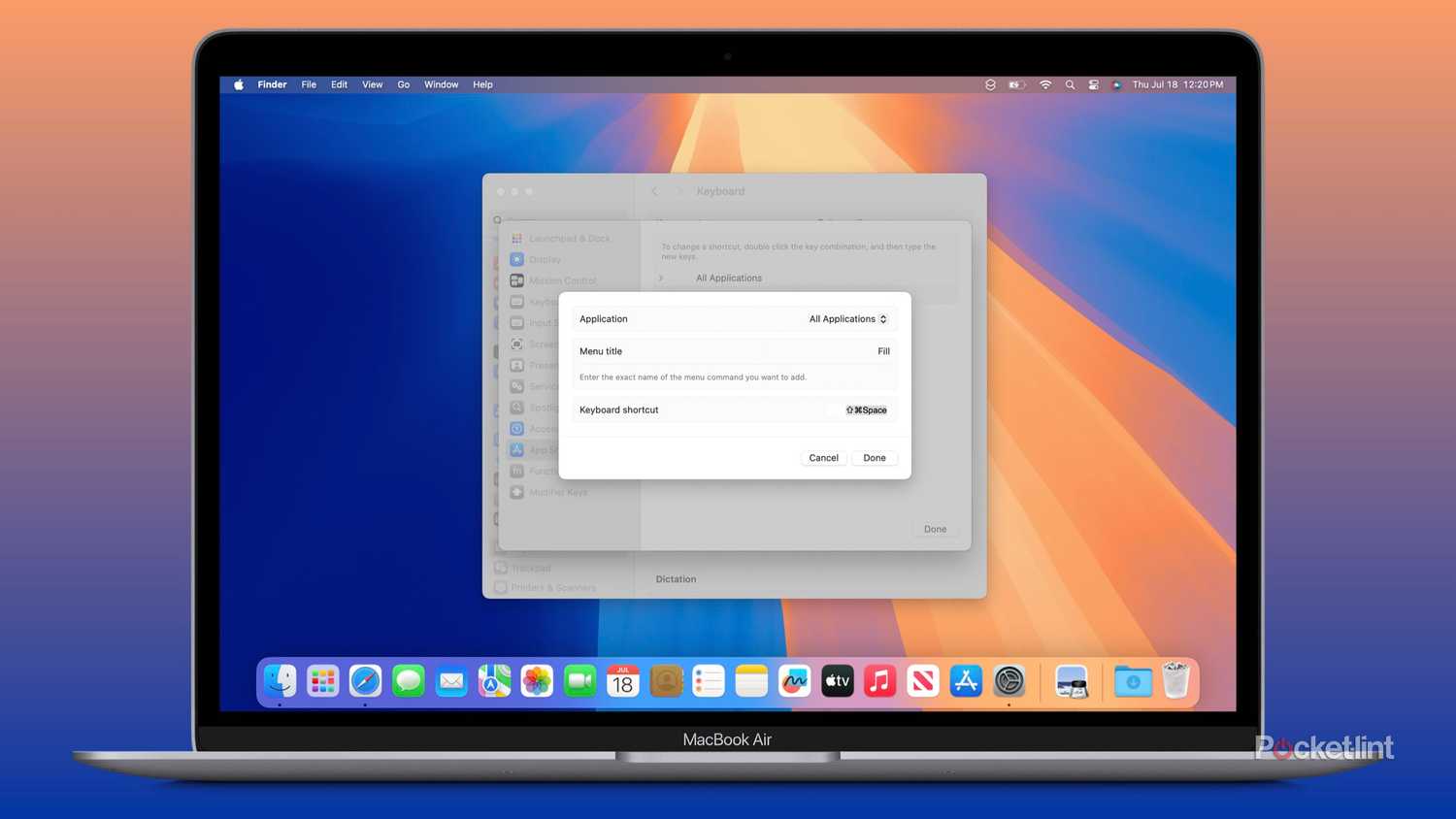Open Control Center from menu bar

click(1093, 84)
